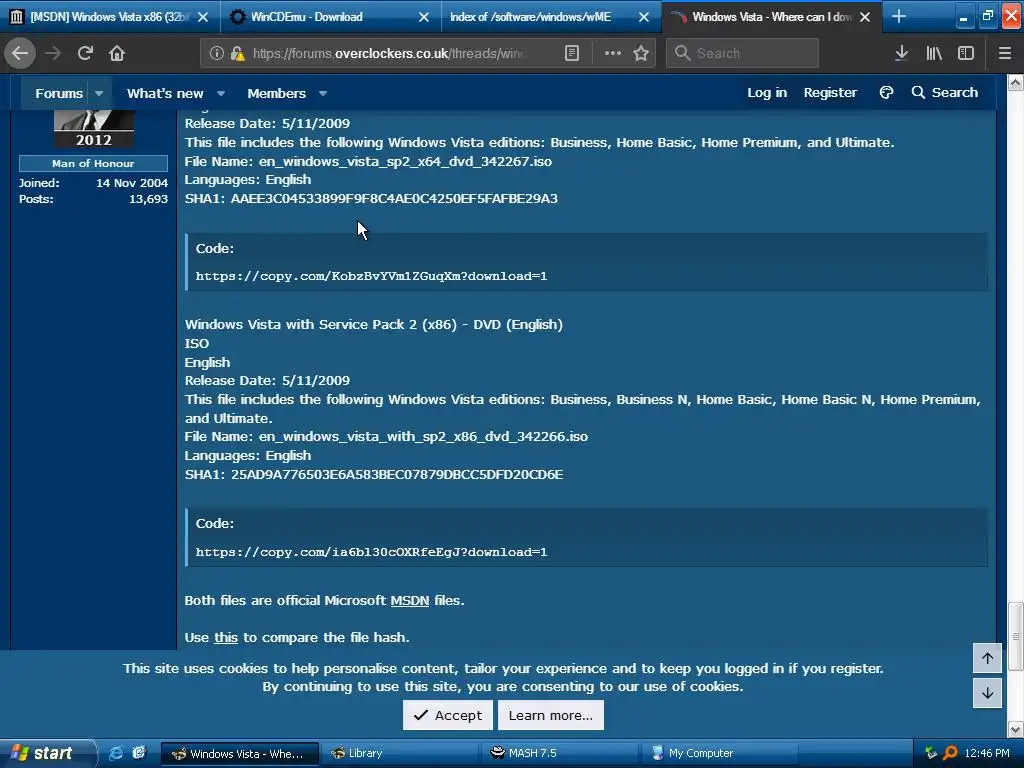Viewport: 1024px width, 768px height.
Task: Bookmark this page with the star icon
Action: [641, 53]
